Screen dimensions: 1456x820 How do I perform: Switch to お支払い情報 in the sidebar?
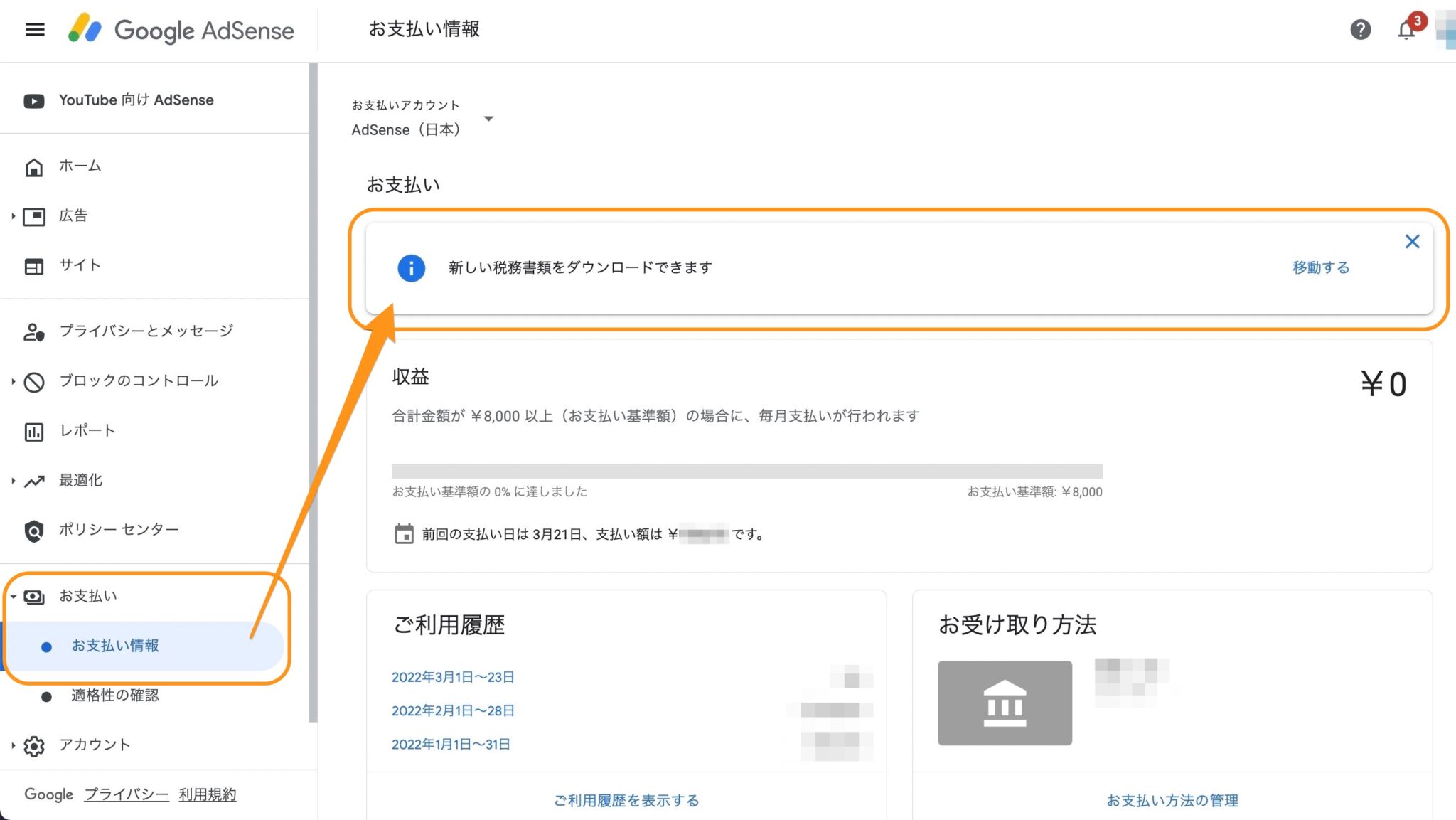(115, 646)
